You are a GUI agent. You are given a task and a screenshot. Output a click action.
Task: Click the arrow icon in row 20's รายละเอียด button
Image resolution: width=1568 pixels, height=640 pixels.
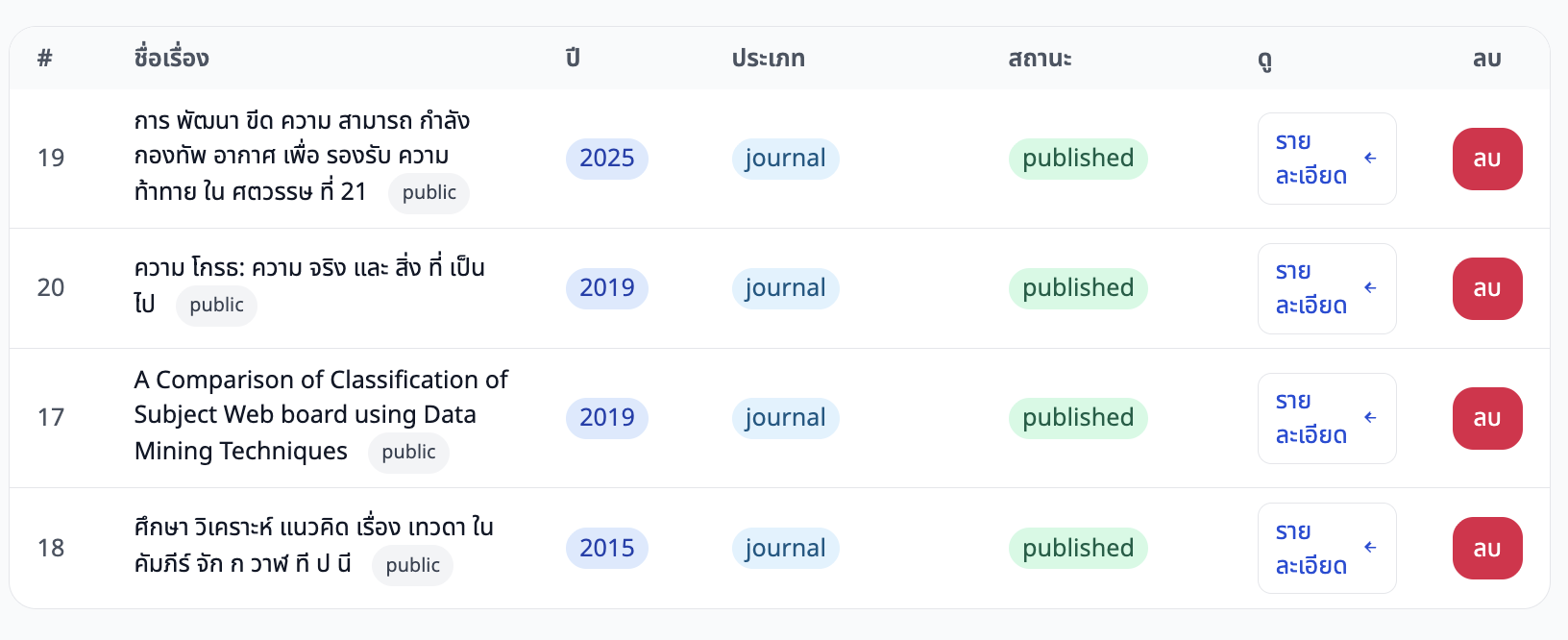pyautogui.click(x=1370, y=287)
